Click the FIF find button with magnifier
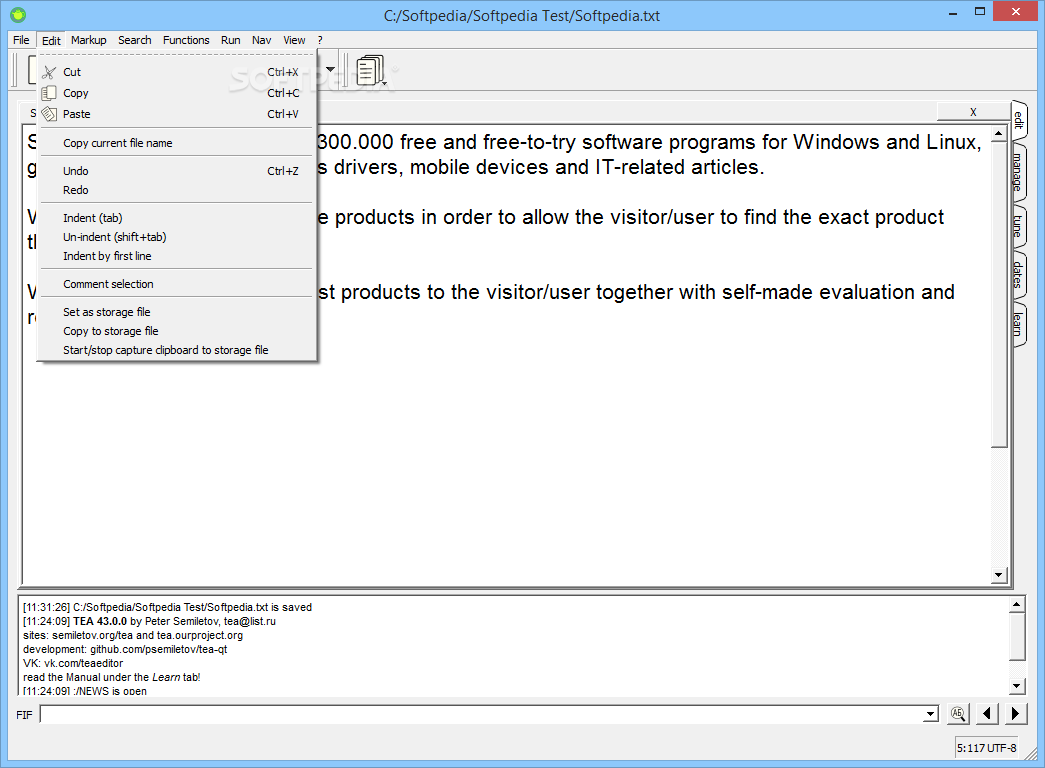Image resolution: width=1045 pixels, height=768 pixels. (x=958, y=713)
